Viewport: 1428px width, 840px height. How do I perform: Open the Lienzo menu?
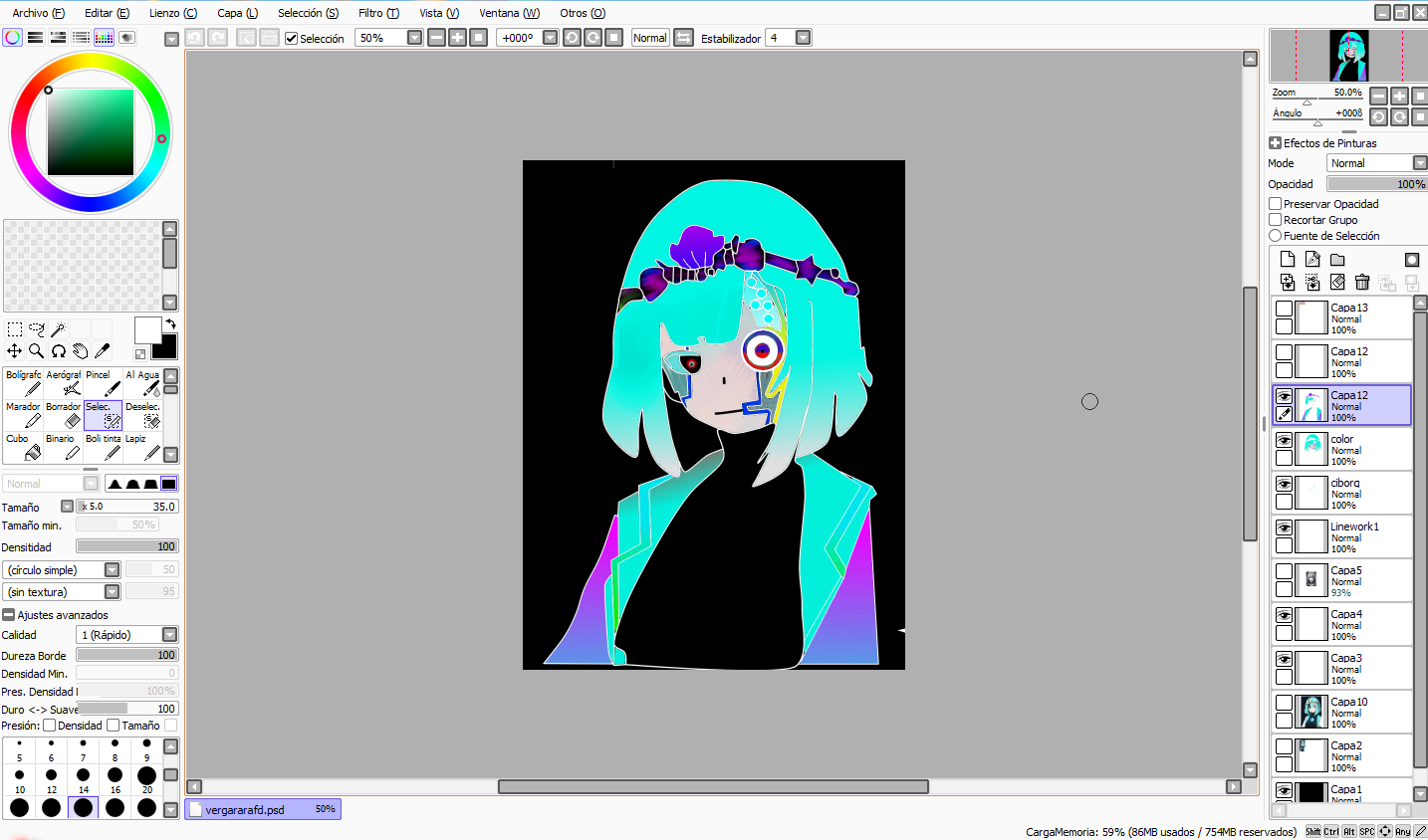[173, 13]
